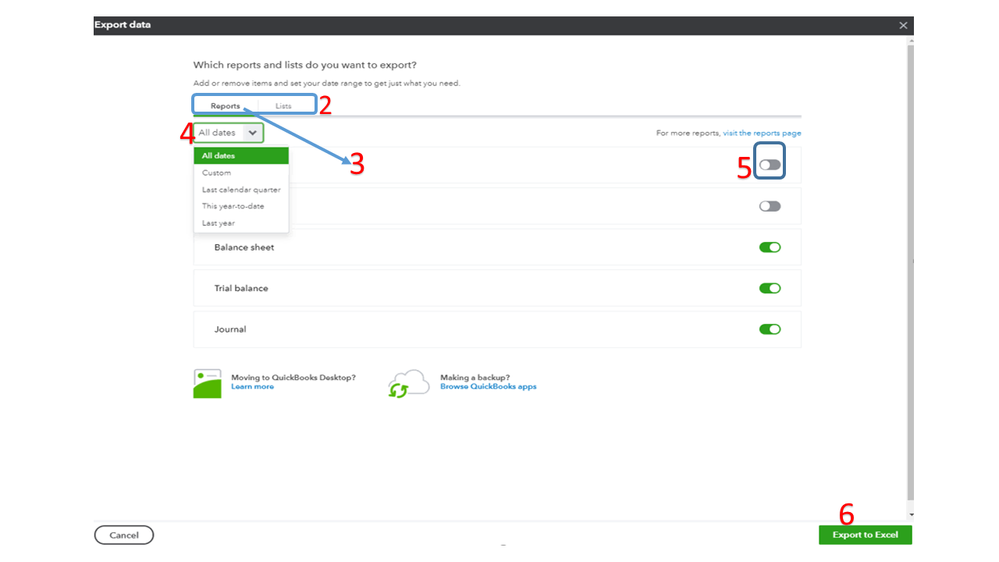999x562 pixels.
Task: Click the cloud backup sync icon
Action: pyautogui.click(x=408, y=384)
